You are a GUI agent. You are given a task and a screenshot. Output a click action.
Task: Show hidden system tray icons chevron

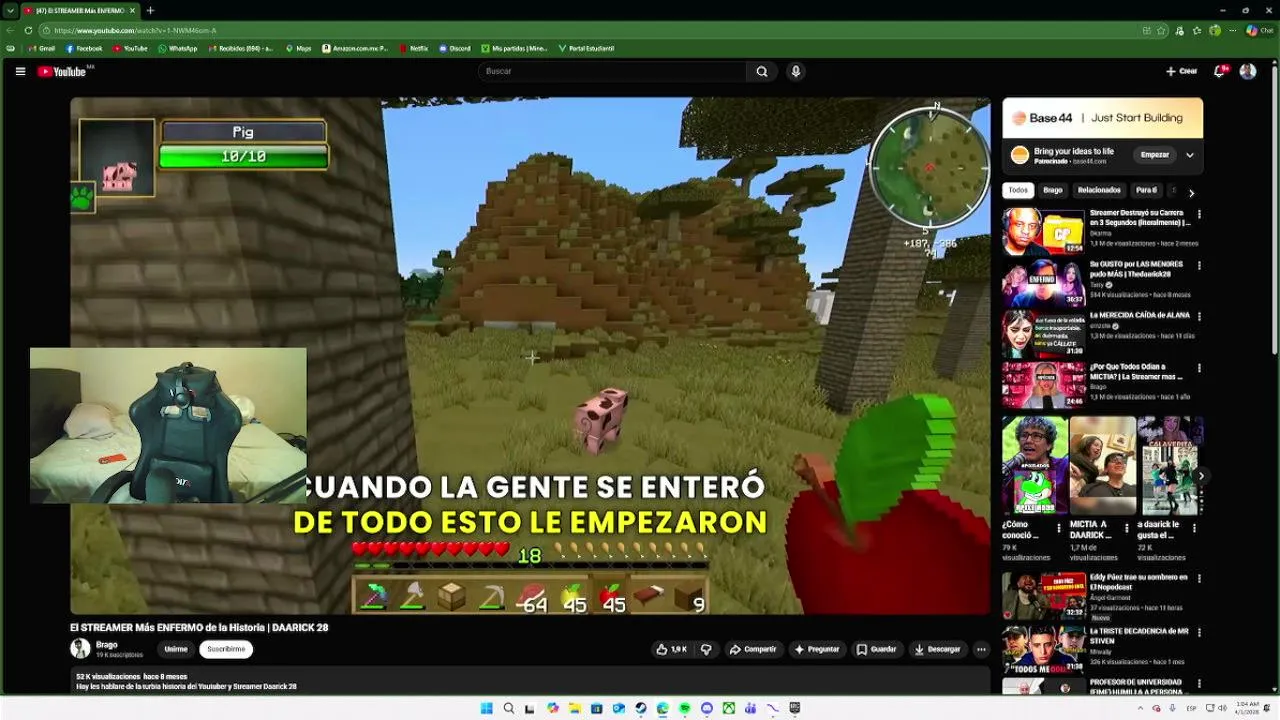(x=1141, y=708)
